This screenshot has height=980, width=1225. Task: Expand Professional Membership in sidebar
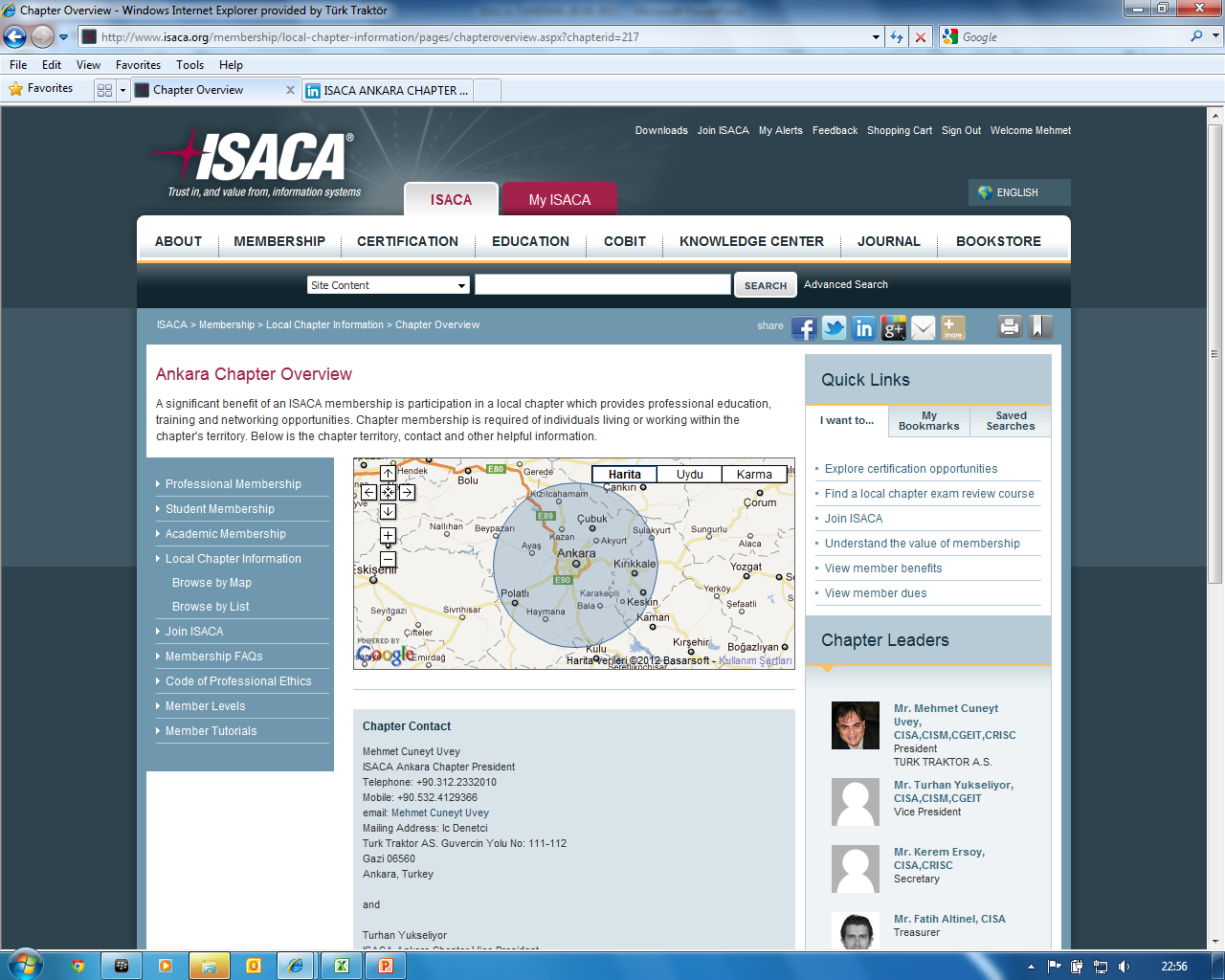pos(234,484)
